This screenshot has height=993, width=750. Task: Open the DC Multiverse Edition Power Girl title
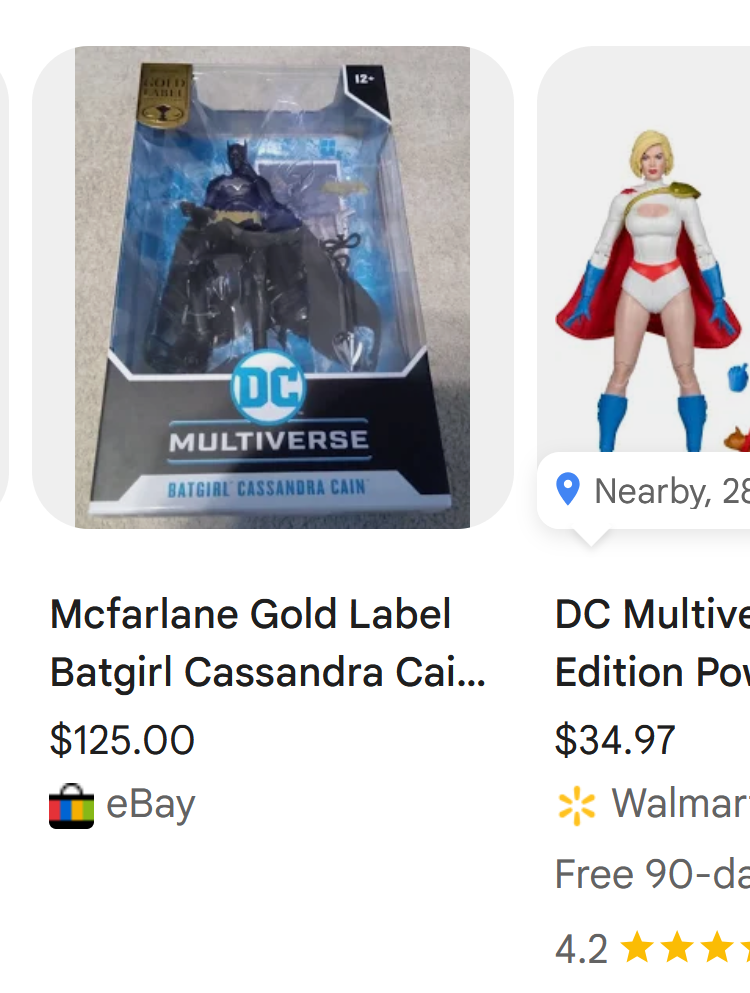pyautogui.click(x=652, y=643)
